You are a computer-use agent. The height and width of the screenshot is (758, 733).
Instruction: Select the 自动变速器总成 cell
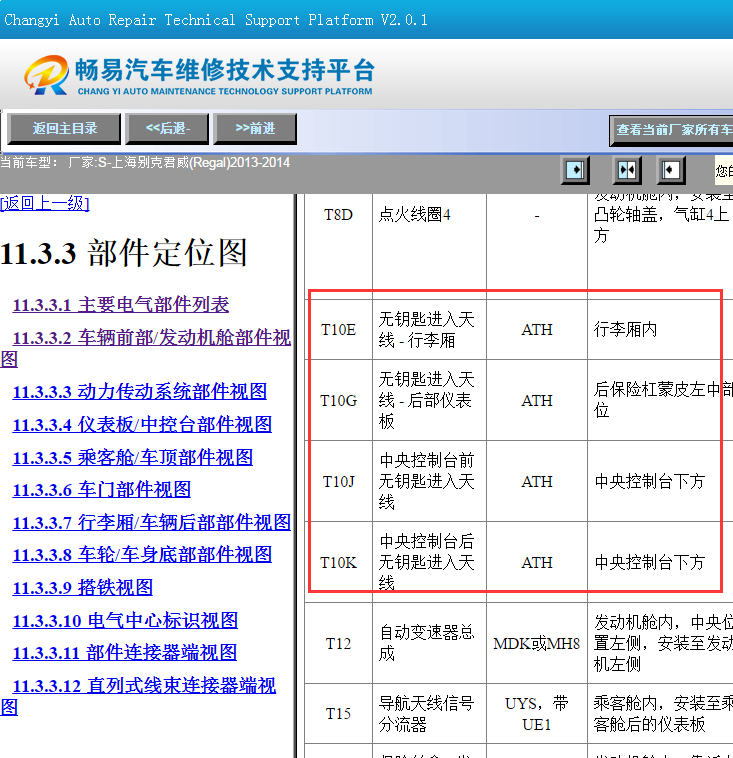[429, 643]
